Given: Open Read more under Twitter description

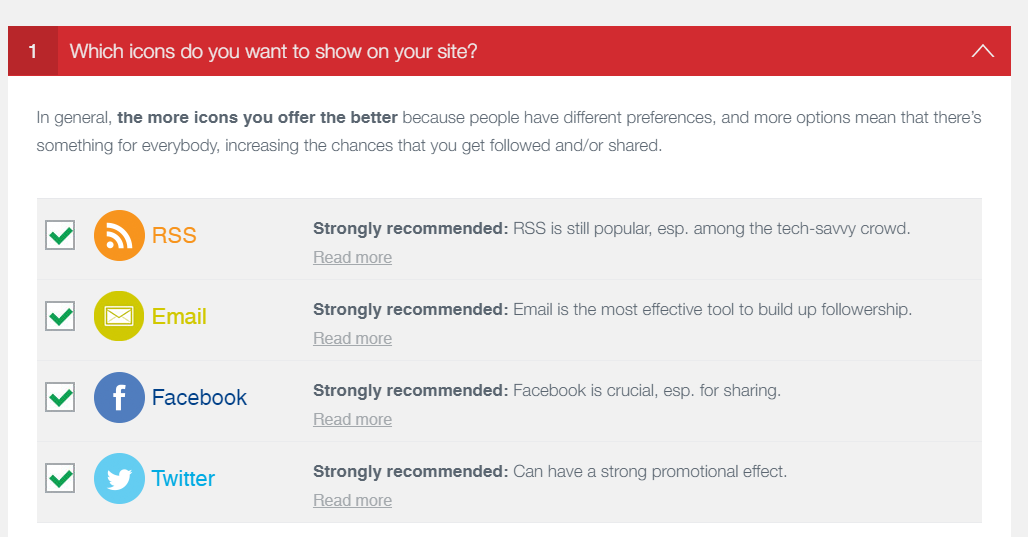Looking at the screenshot, I should (352, 501).
